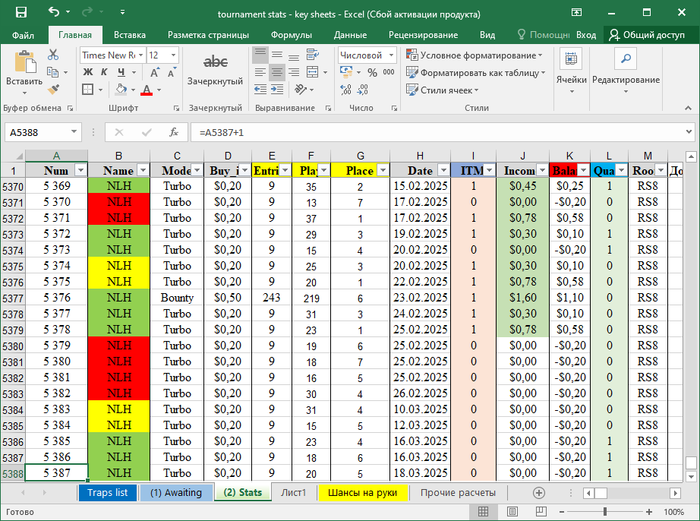Switch to the Данные ribbon tab
The image size is (700, 521).
pos(350,35)
